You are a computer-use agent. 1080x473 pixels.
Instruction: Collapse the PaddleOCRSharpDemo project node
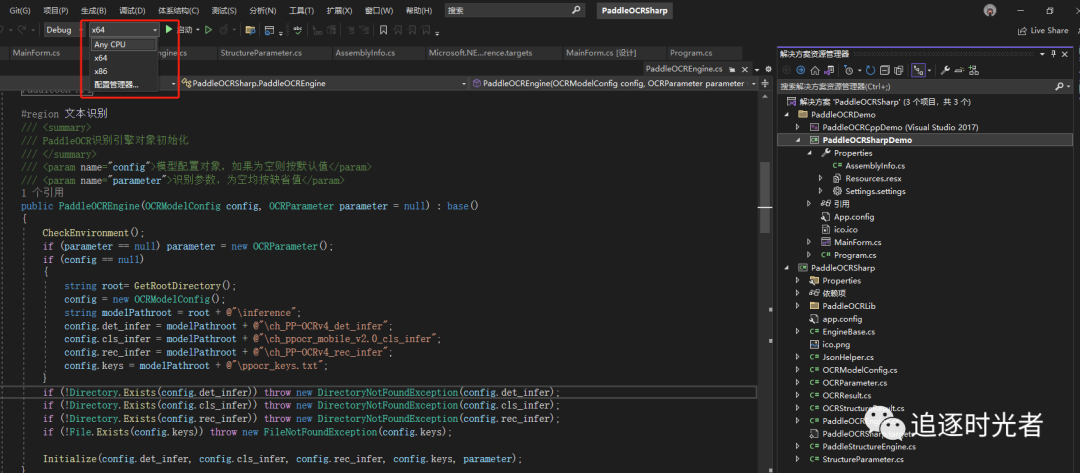798,140
